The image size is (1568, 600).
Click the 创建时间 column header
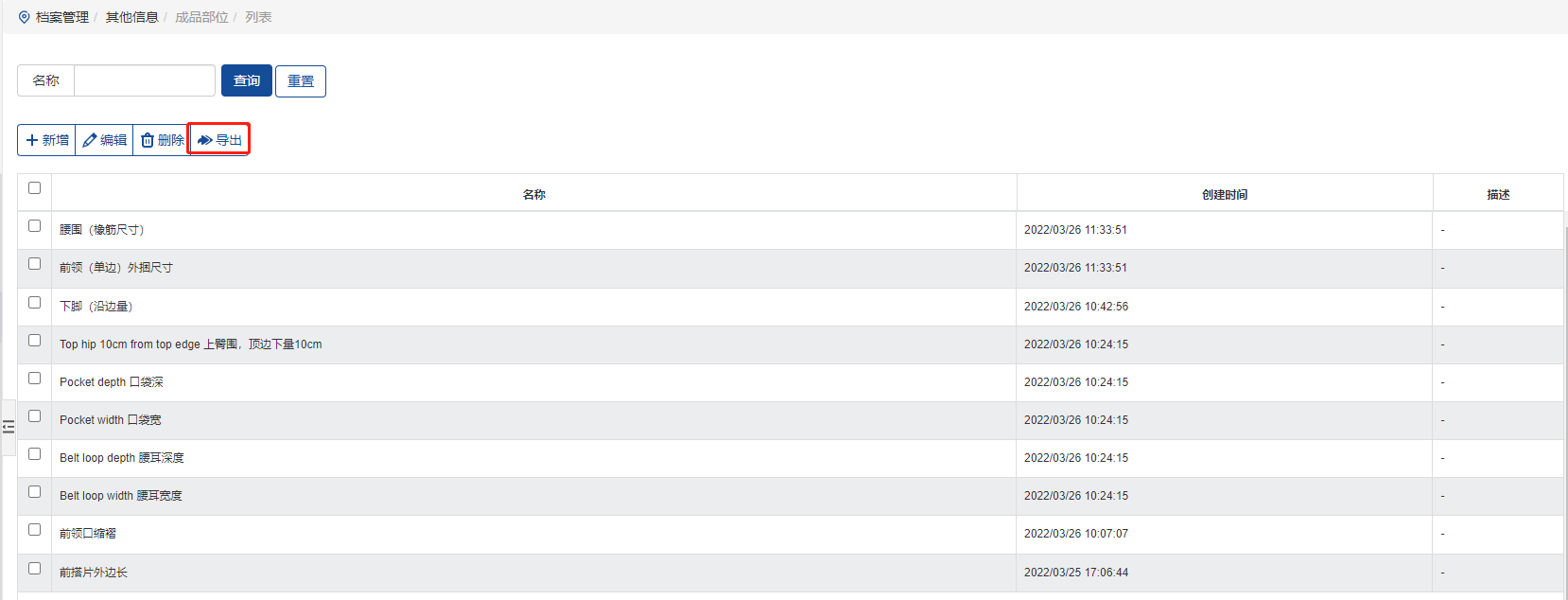coord(1224,194)
